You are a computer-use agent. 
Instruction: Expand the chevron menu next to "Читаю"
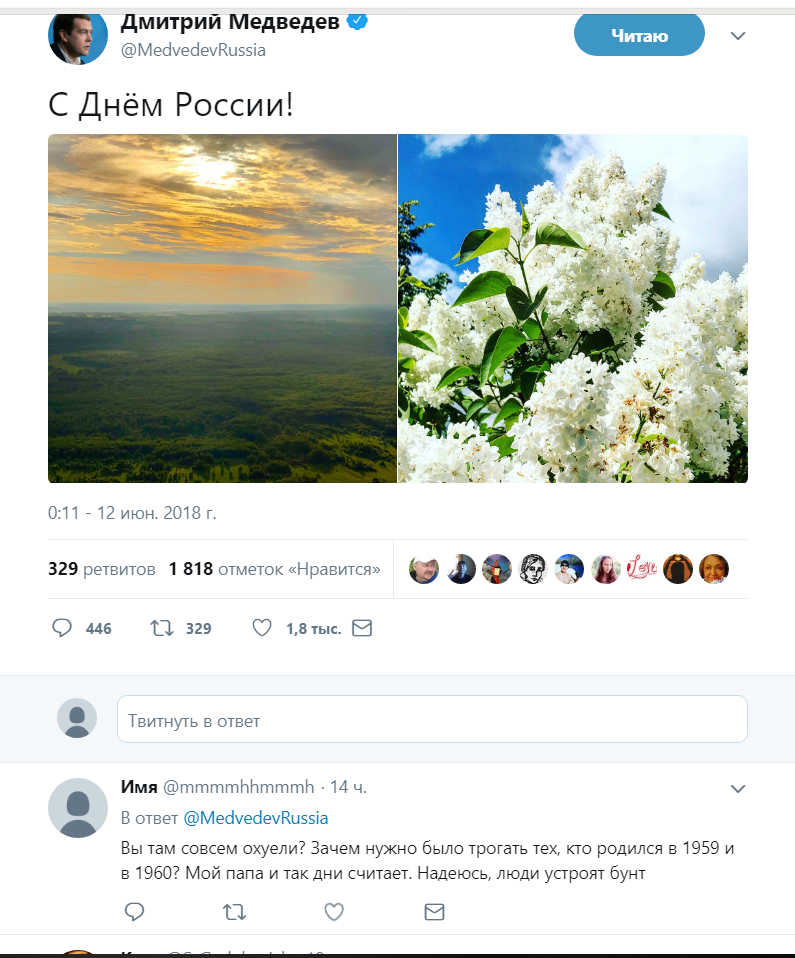(x=738, y=36)
